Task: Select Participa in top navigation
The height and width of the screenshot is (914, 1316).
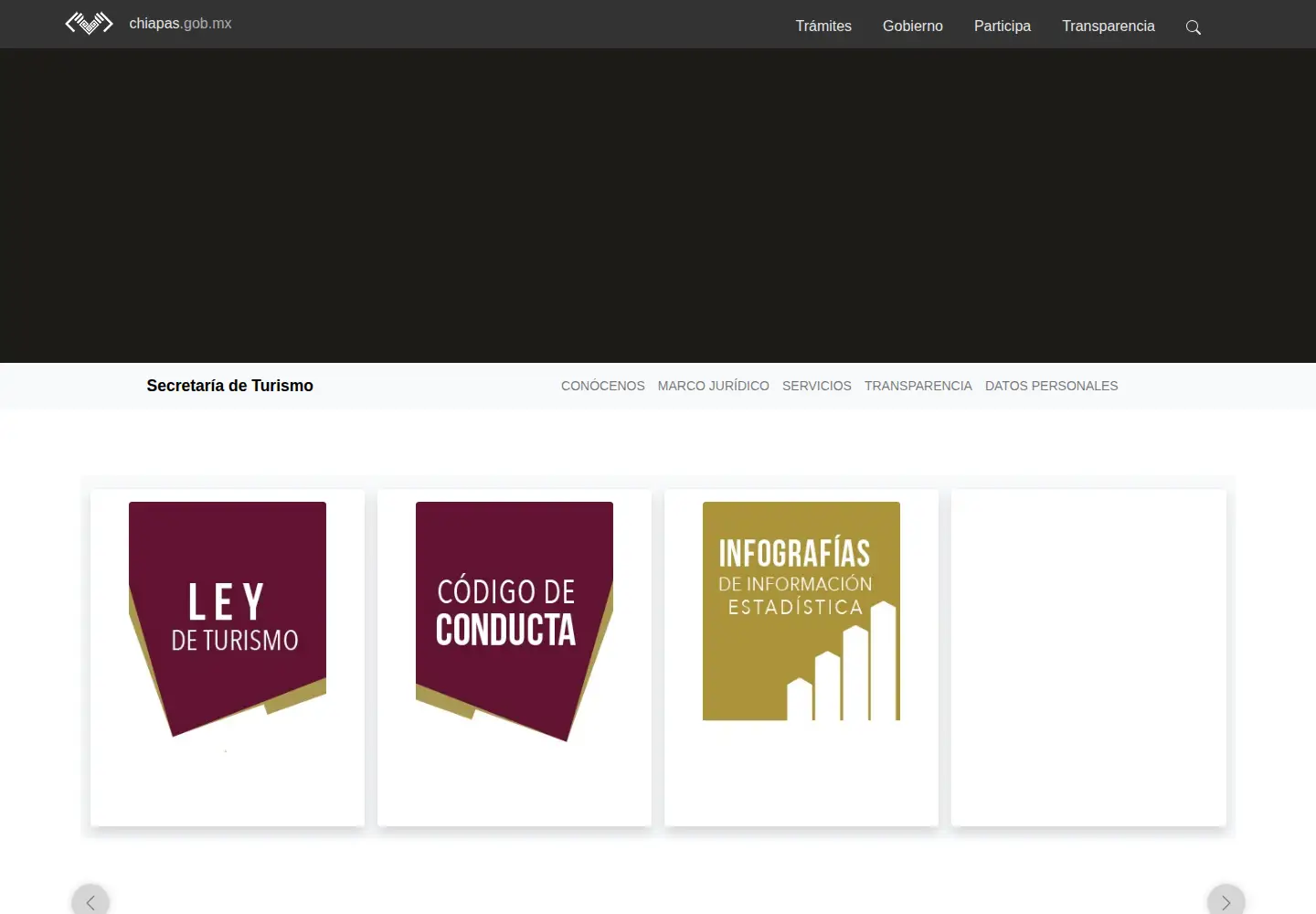Action: click(1003, 26)
